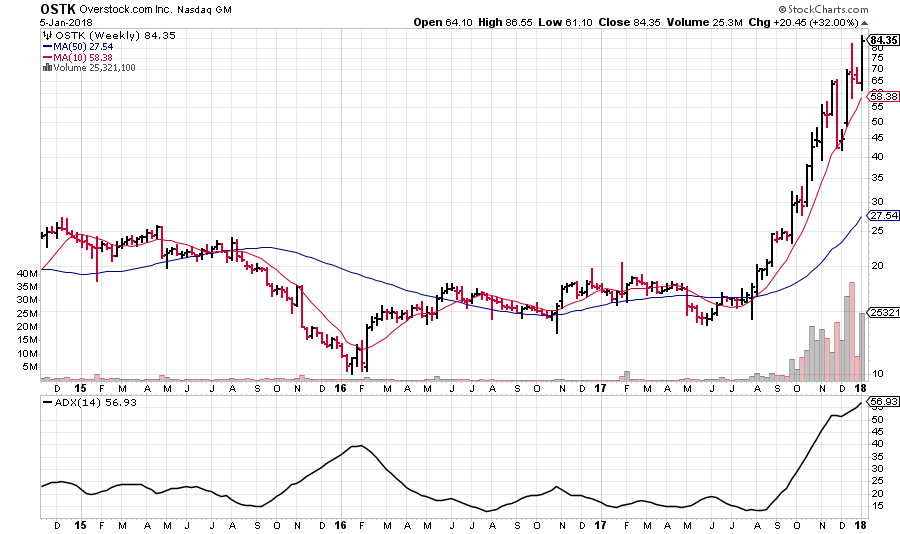Select the Open 64.10 value
The width and height of the screenshot is (900, 534).
pyautogui.click(x=443, y=22)
